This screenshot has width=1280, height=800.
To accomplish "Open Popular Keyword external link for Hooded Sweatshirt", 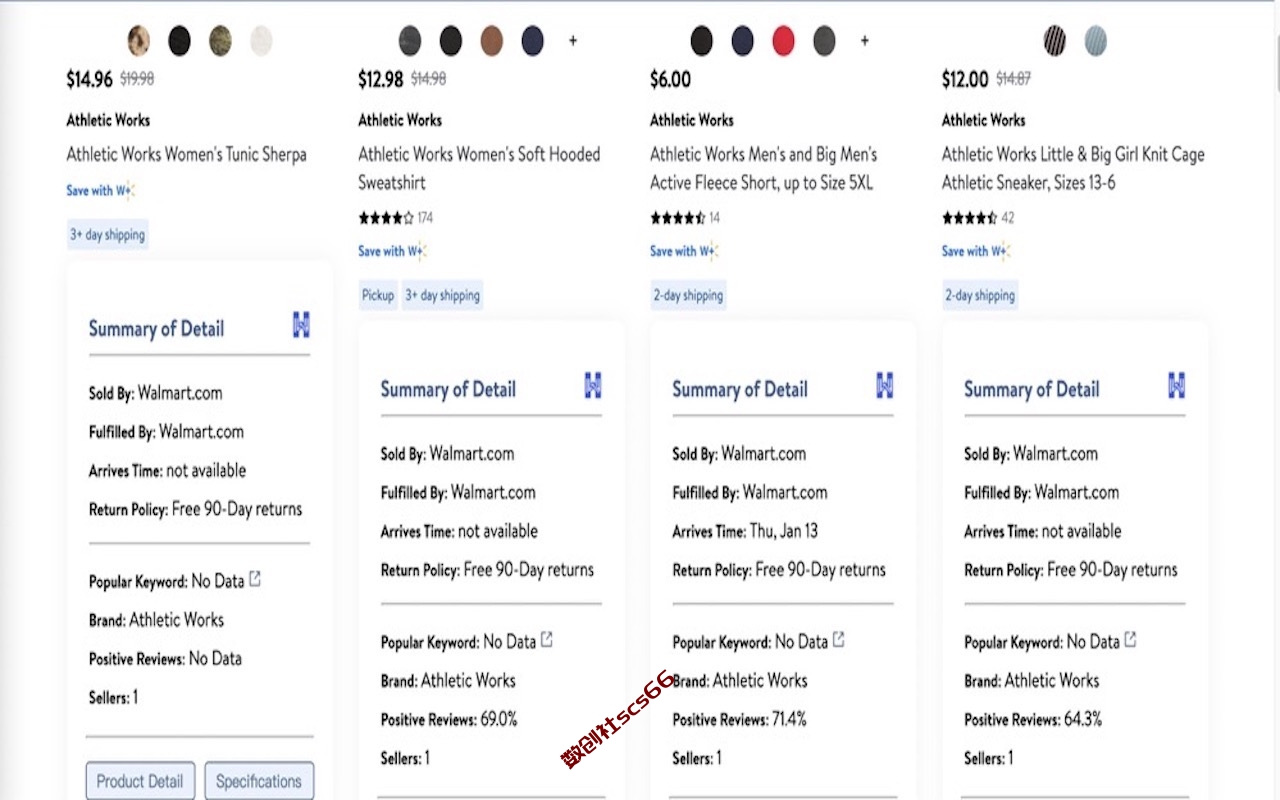I will point(547,640).
